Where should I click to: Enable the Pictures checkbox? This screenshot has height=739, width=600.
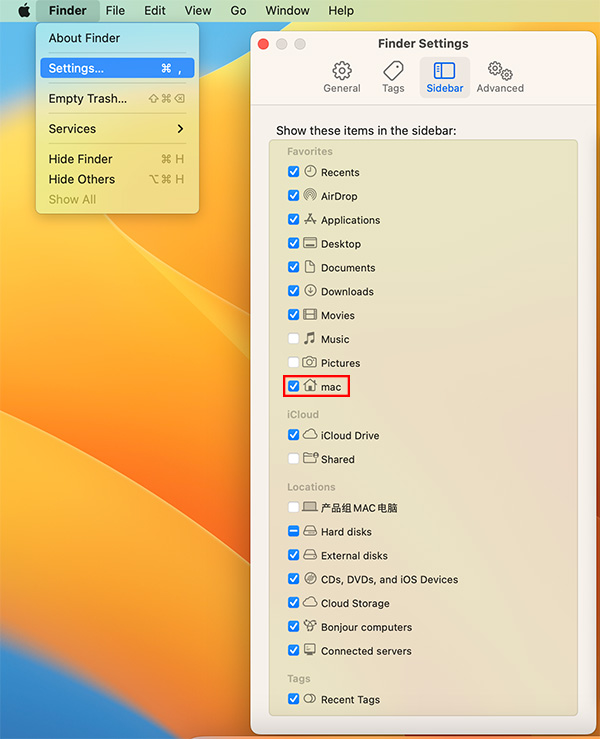(293, 362)
